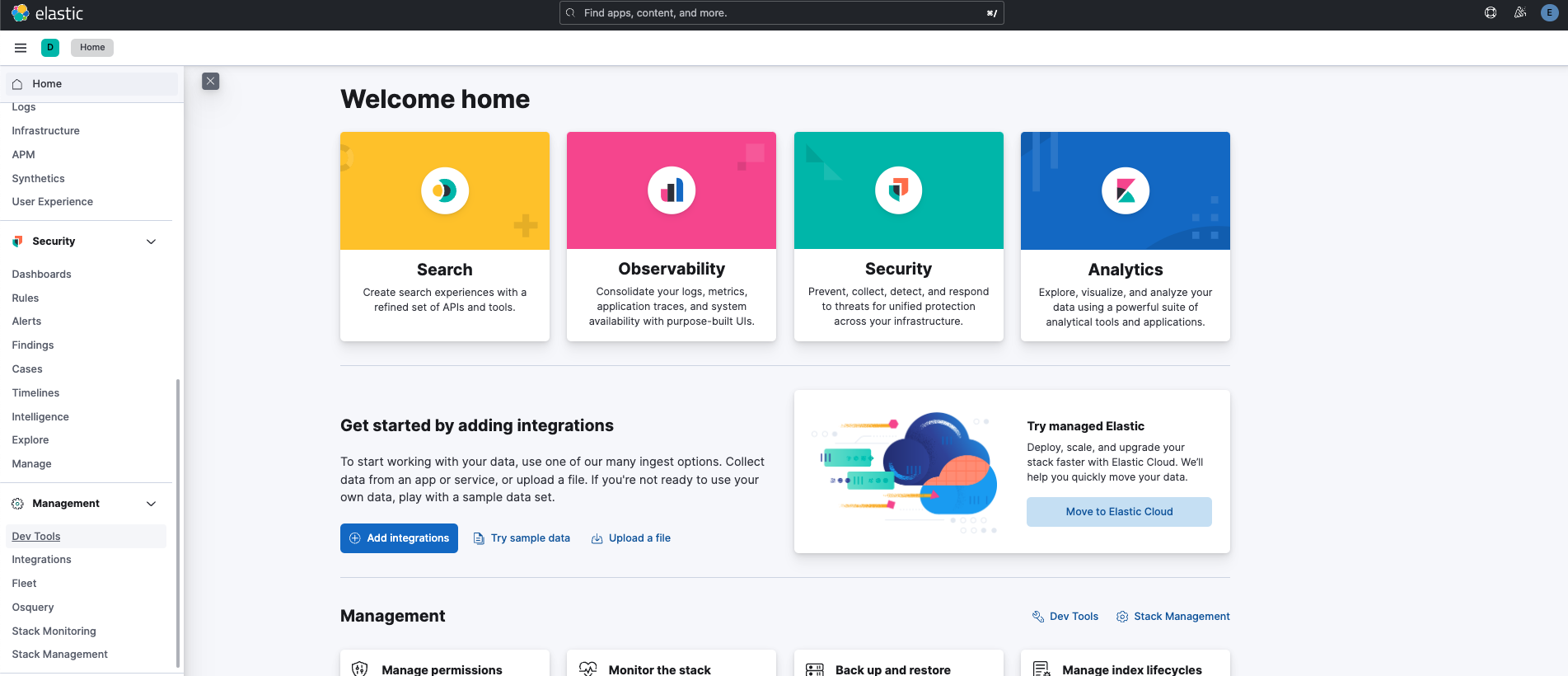Click the cloud illustration in managed Elastic panel
The image size is (1568, 676).
(x=905, y=472)
